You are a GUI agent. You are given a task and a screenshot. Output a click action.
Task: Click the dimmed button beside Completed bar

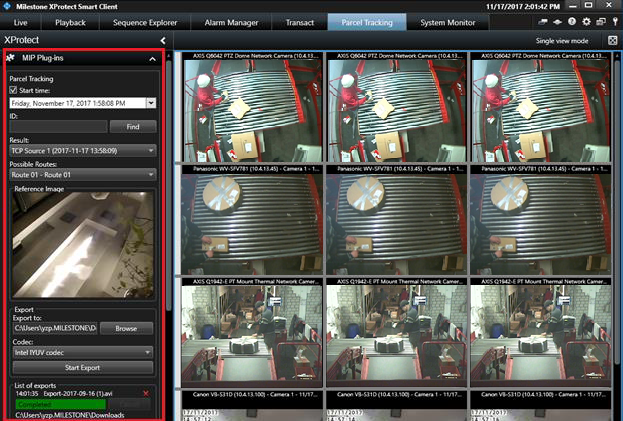(130, 404)
